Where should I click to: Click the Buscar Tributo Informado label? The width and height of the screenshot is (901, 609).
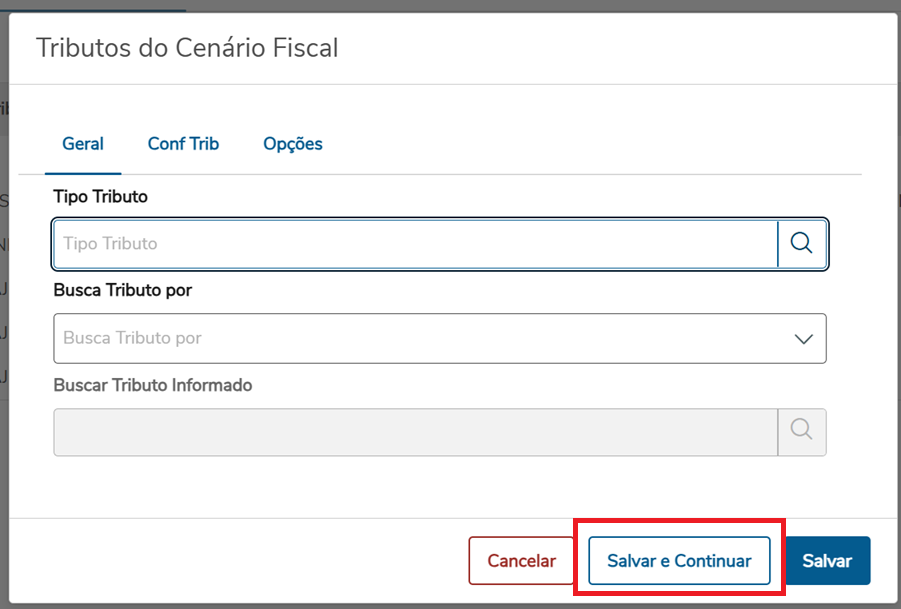[153, 385]
